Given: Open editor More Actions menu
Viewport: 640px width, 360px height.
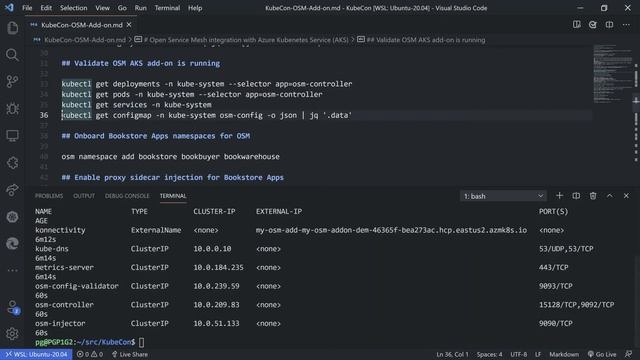Looking at the screenshot, I should click(626, 25).
